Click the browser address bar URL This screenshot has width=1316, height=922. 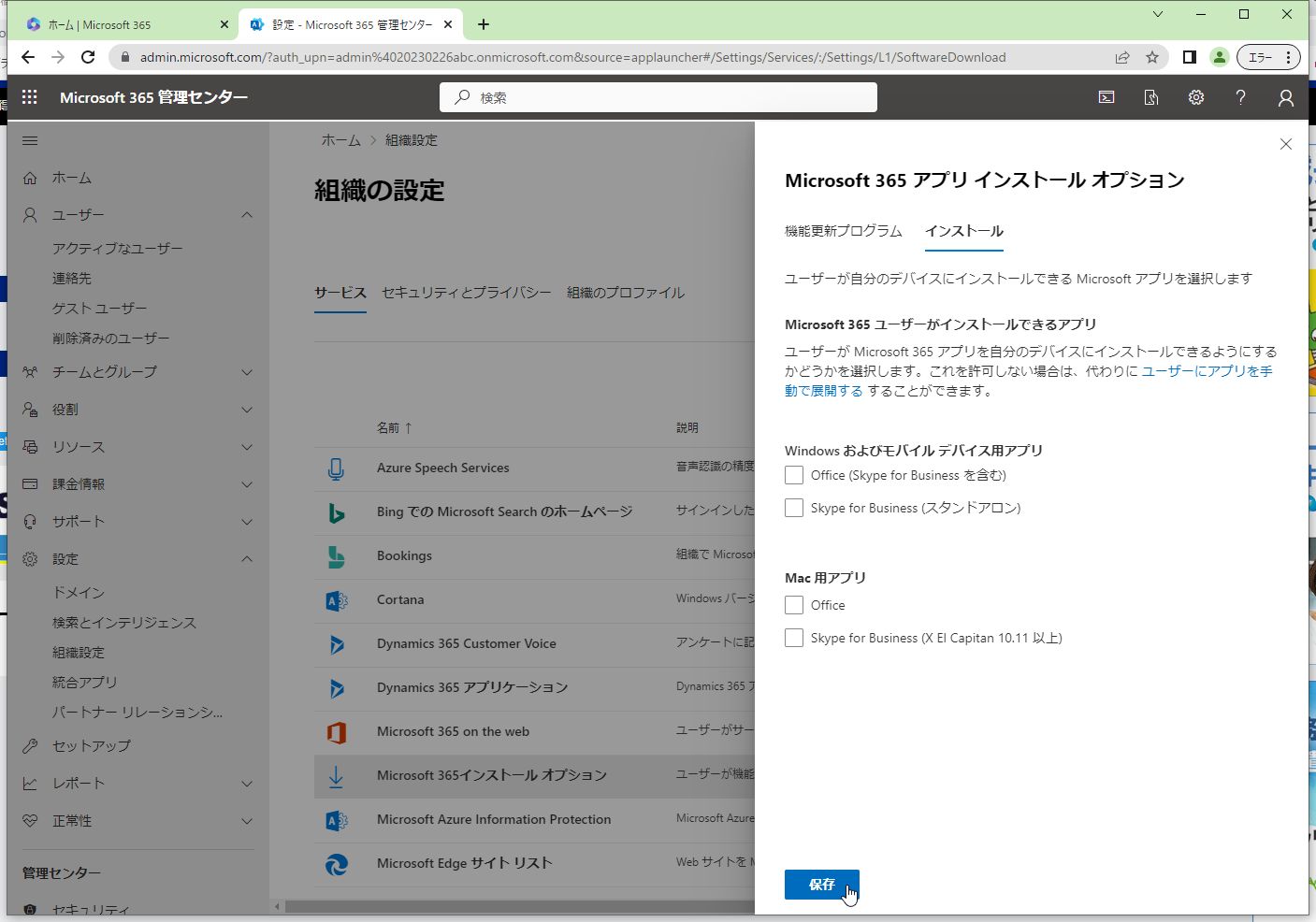point(573,57)
